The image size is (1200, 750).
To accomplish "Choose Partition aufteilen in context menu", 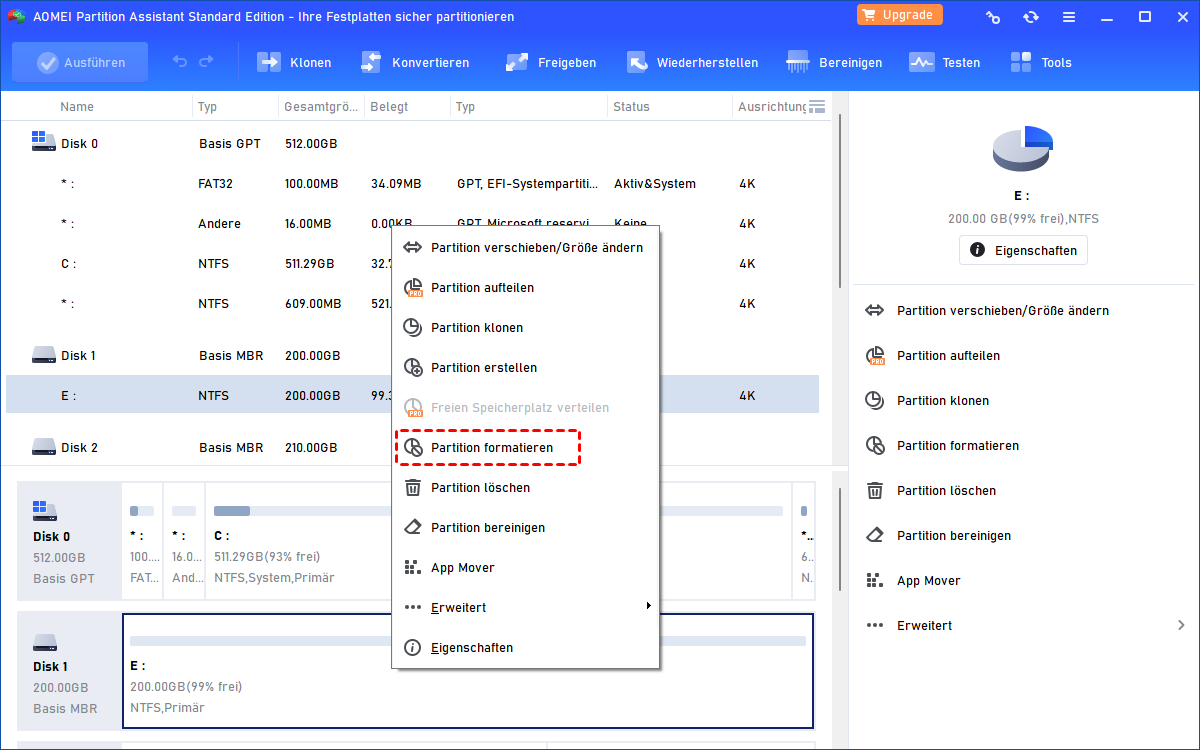I will 525,287.
